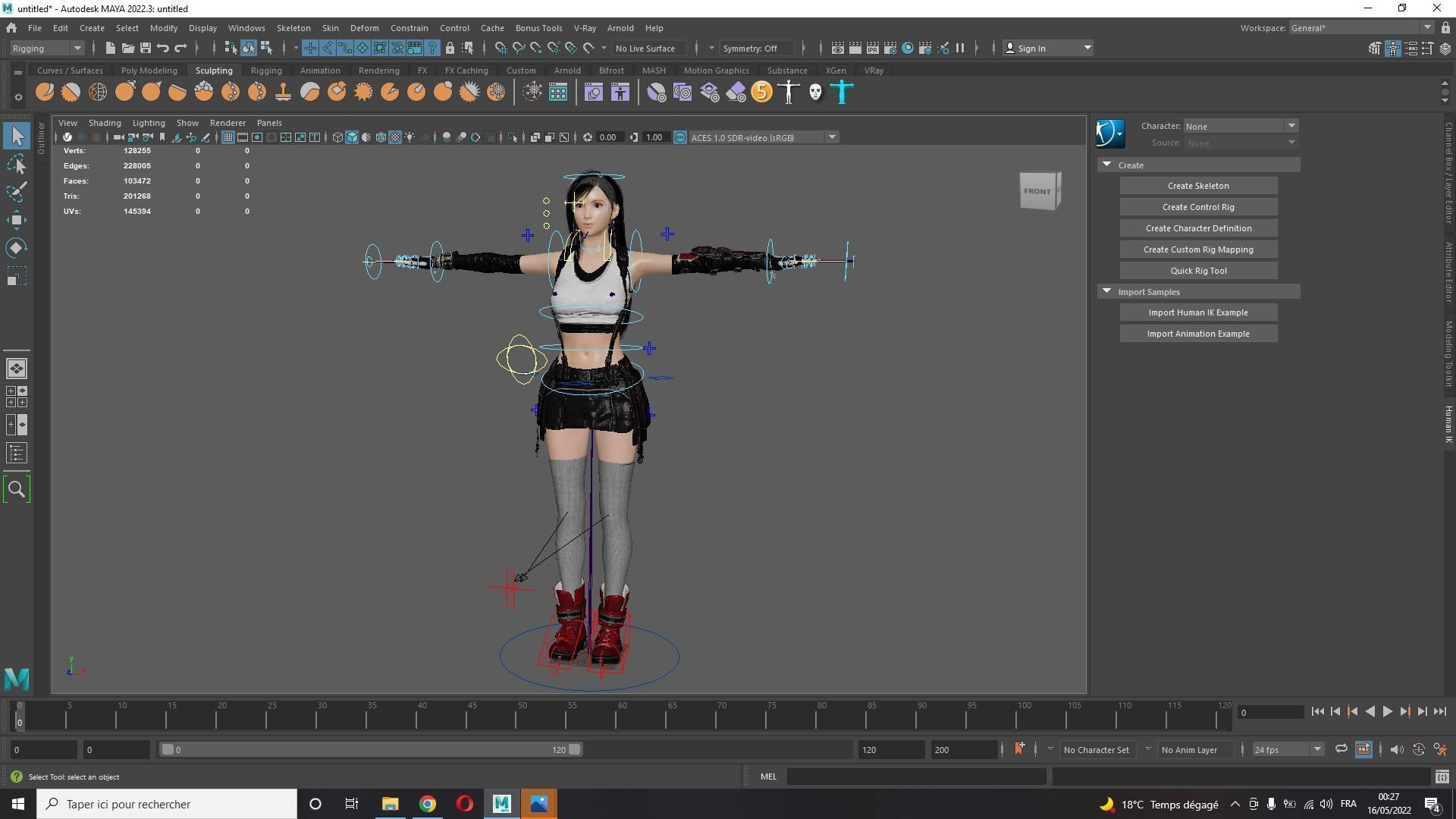Toggle the cached playback button
This screenshot has width=1456, height=819.
point(1363,749)
